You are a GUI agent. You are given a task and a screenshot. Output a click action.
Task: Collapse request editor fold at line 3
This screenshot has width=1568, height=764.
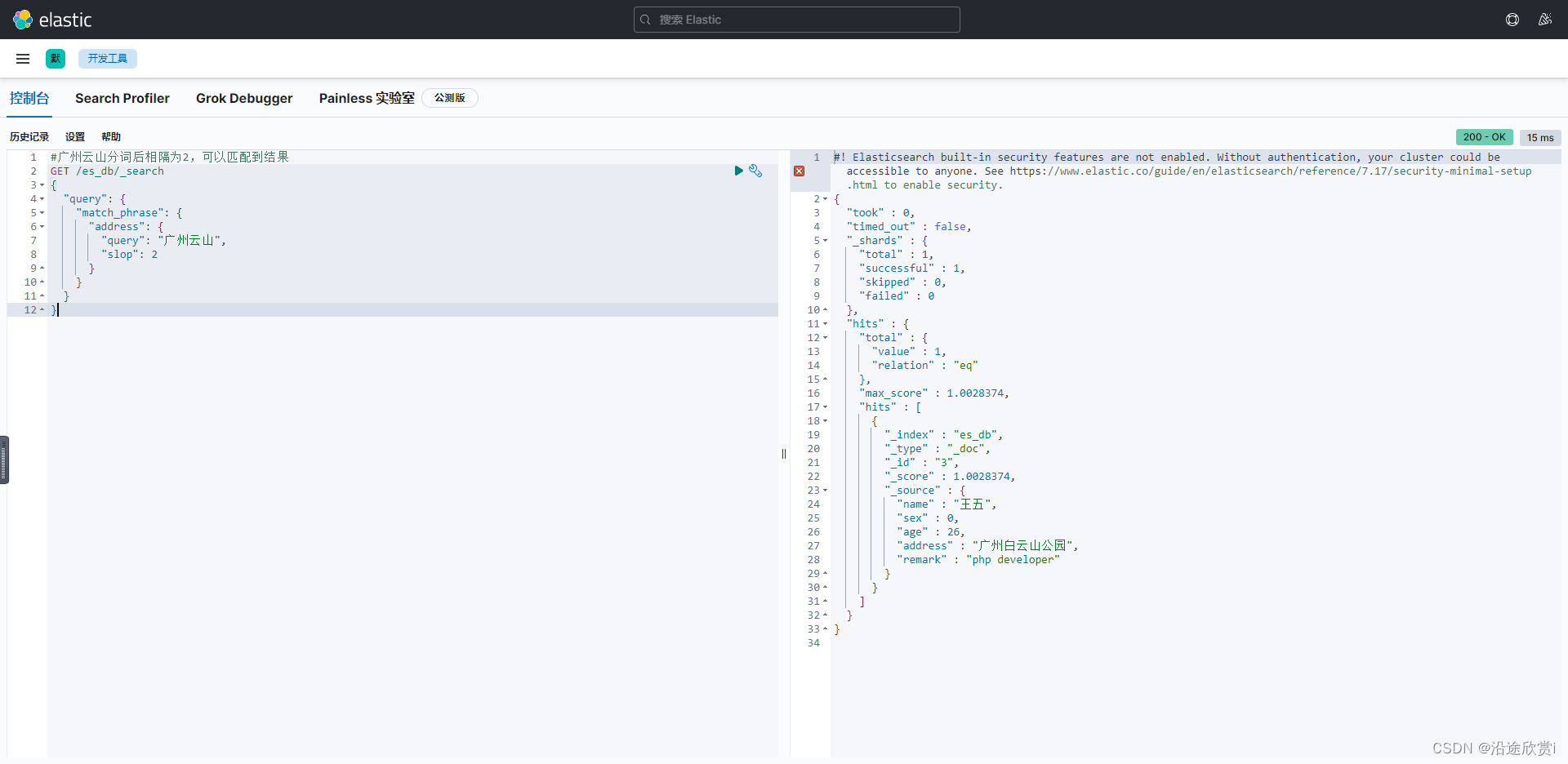[42, 185]
